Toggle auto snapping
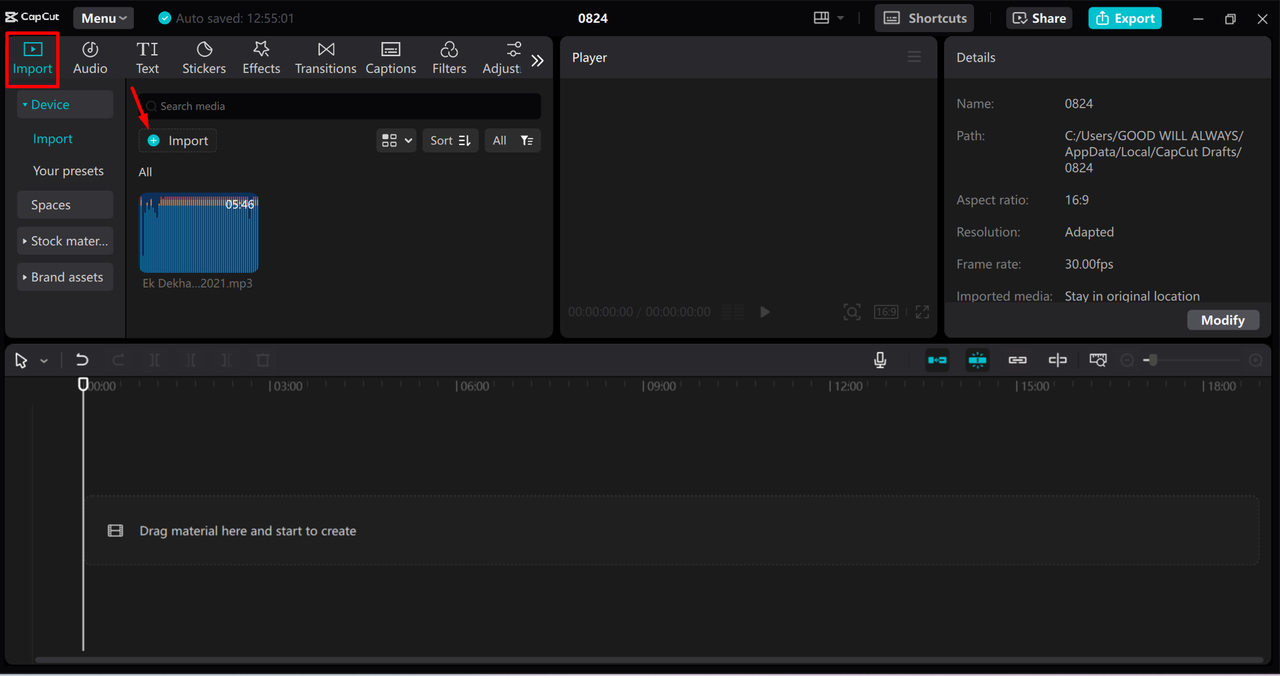 coord(978,360)
